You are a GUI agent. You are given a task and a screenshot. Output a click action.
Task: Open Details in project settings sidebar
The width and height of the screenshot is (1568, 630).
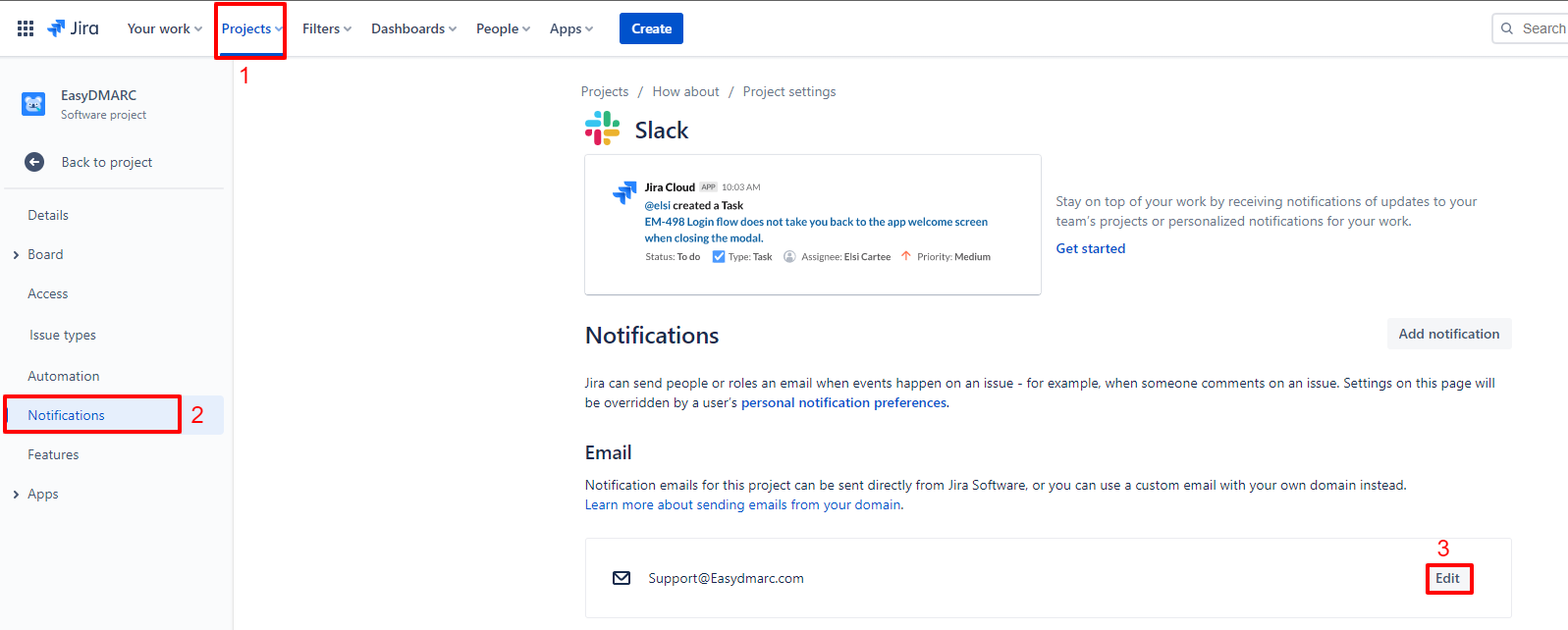(48, 215)
